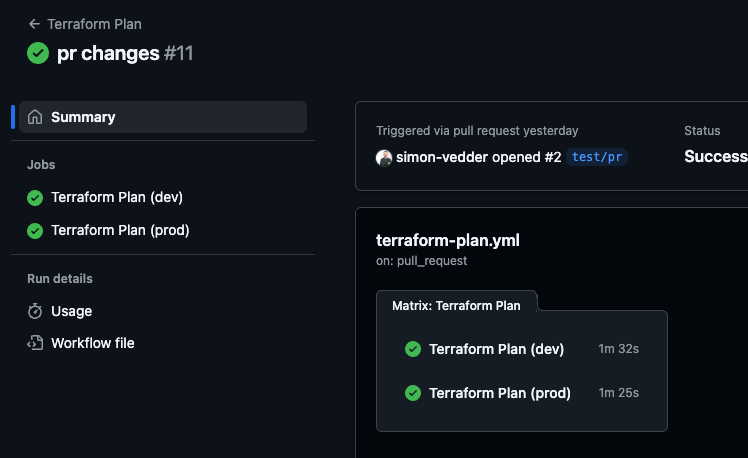Select the Matrix: Terraform Plan tab
The width and height of the screenshot is (748, 458).
point(457,305)
